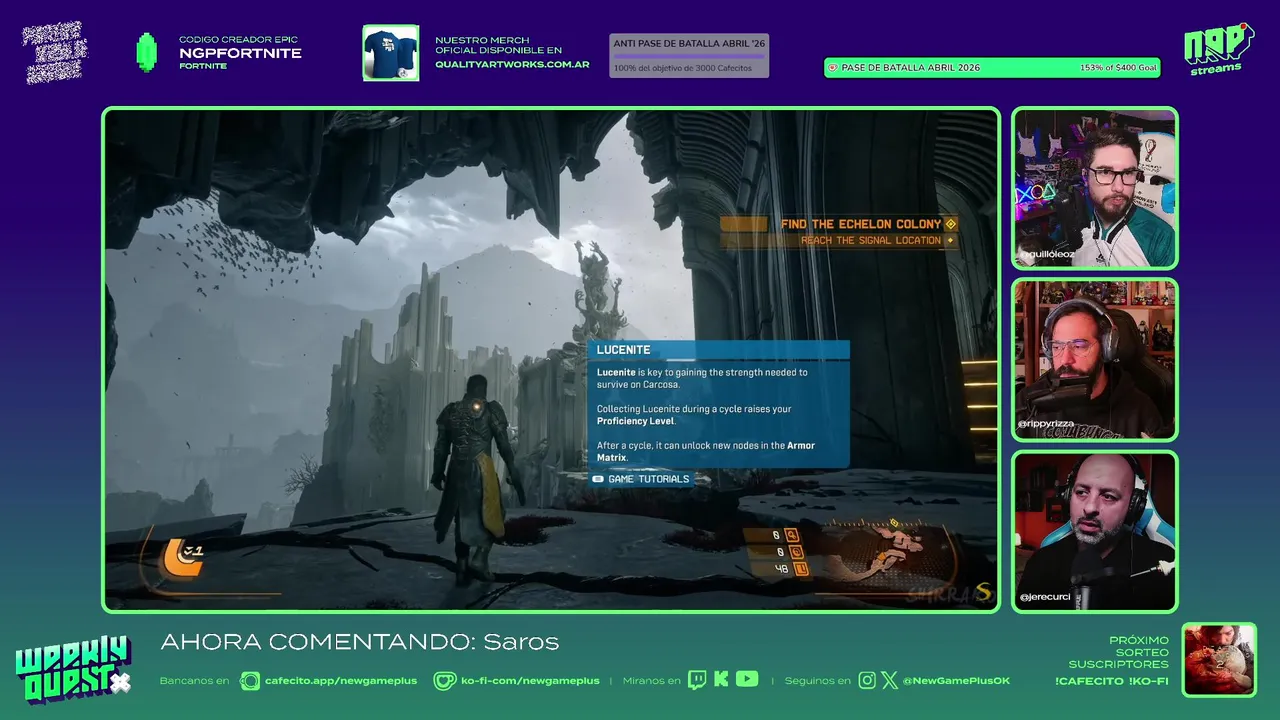Viewport: 1280px width, 720px height.
Task: Click the 'REACH THE SIGNAL LOCATION' sub-objective
Action: (x=871, y=240)
